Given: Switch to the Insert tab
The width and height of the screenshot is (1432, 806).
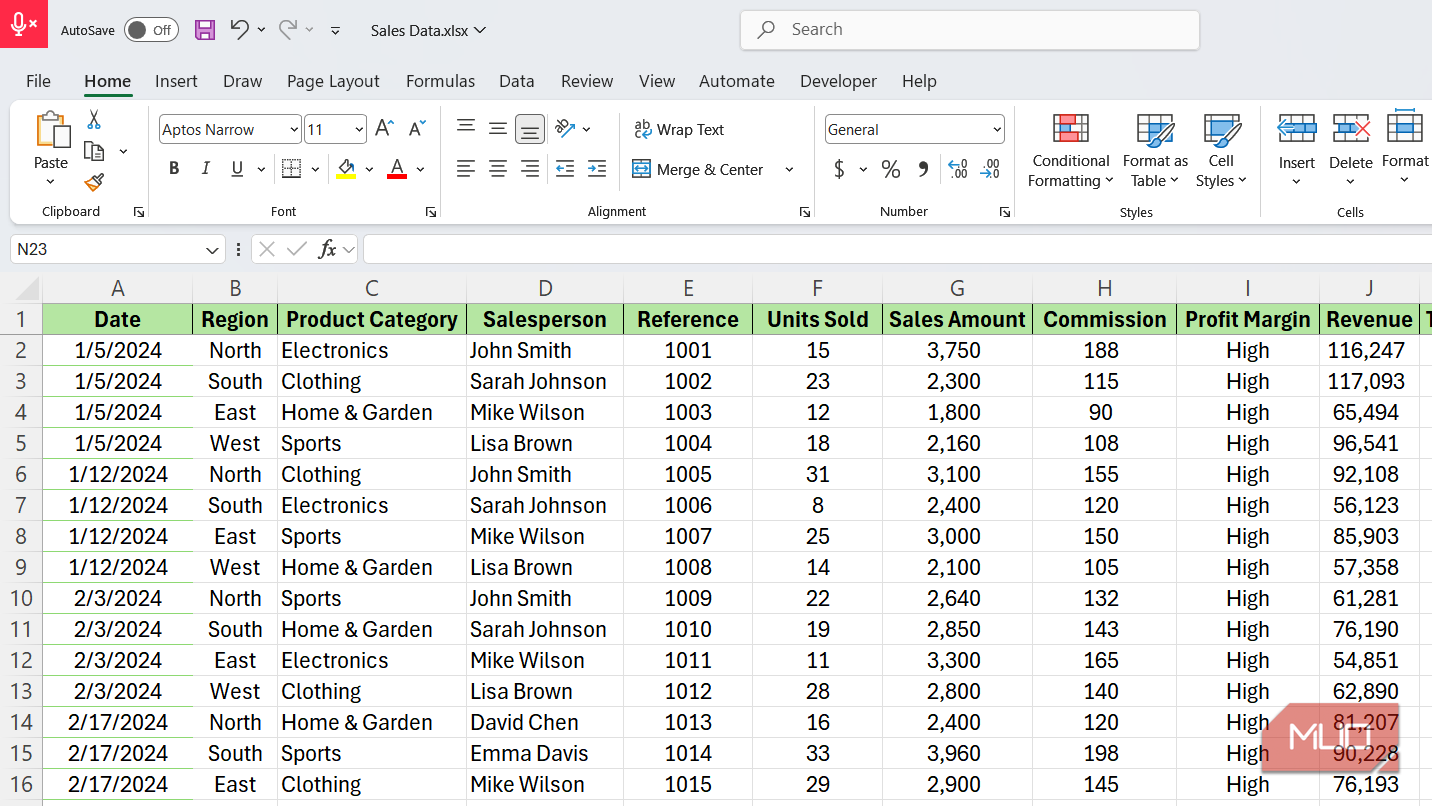Looking at the screenshot, I should pyautogui.click(x=176, y=81).
